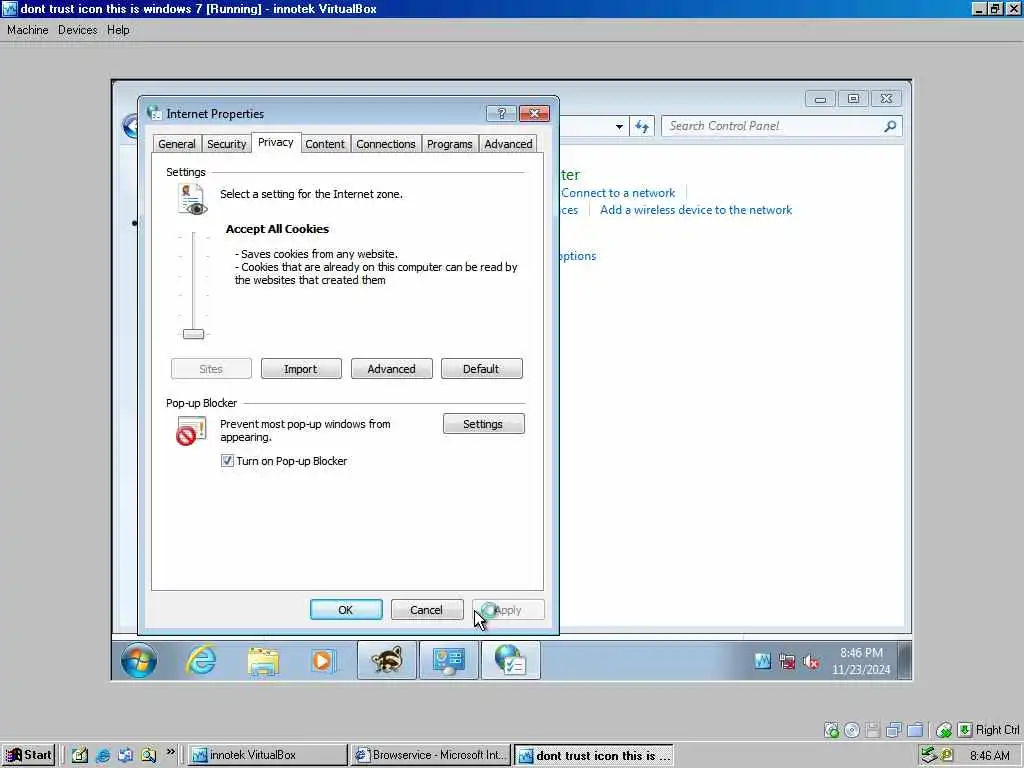This screenshot has width=1024, height=768.
Task: Click the VirtualBox mouse capture indicator
Action: [944, 730]
